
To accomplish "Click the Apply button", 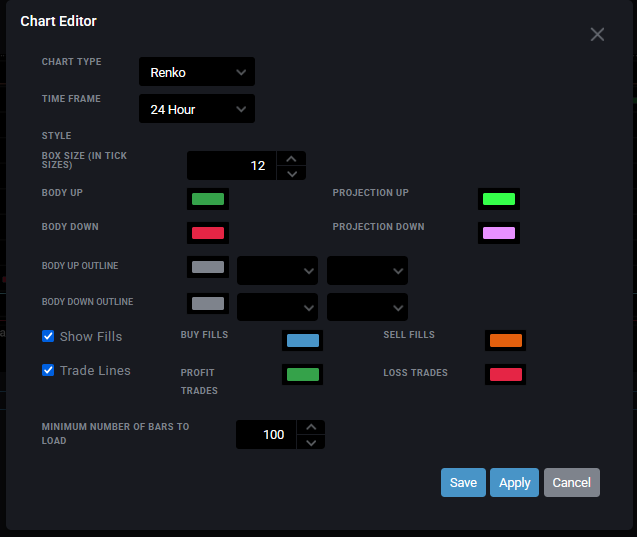I will (514, 483).
